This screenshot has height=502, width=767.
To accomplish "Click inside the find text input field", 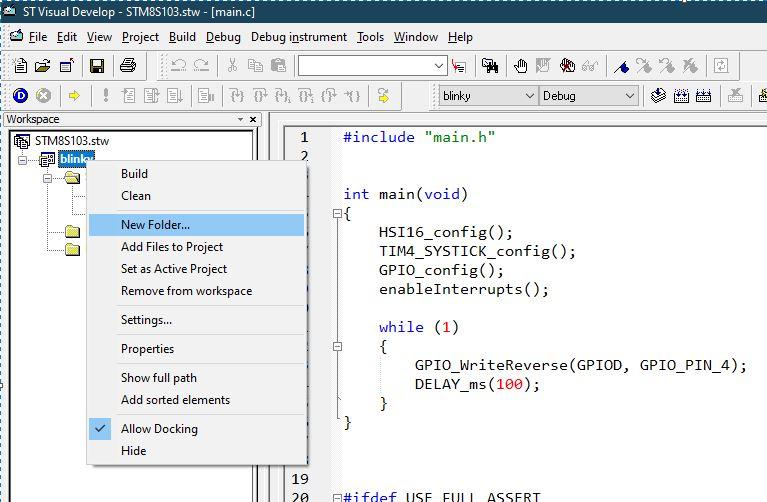I will 365,66.
